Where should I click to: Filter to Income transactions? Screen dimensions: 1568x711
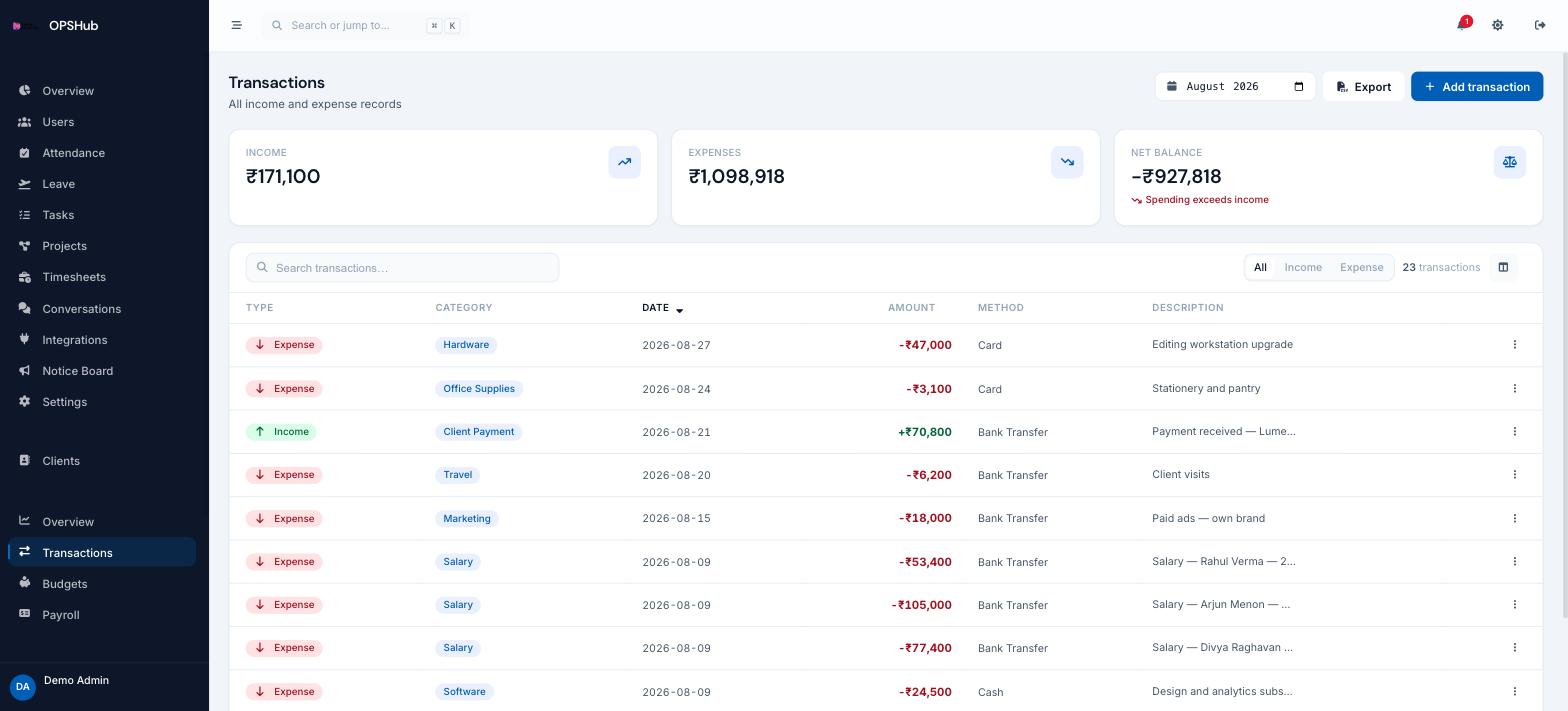(1303, 267)
